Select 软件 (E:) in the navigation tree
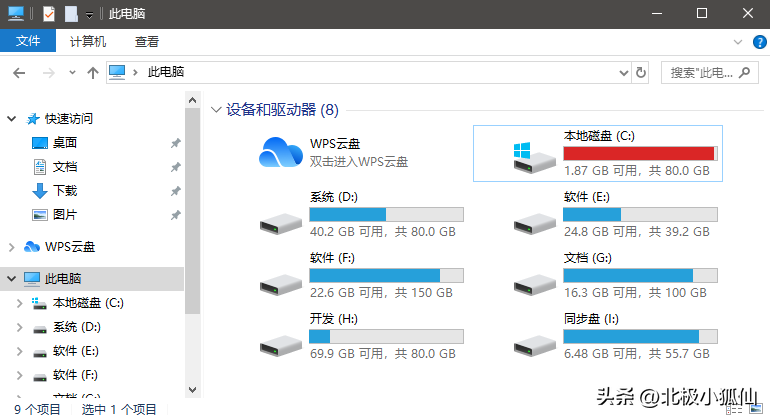The width and height of the screenshot is (770, 419). pos(76,351)
